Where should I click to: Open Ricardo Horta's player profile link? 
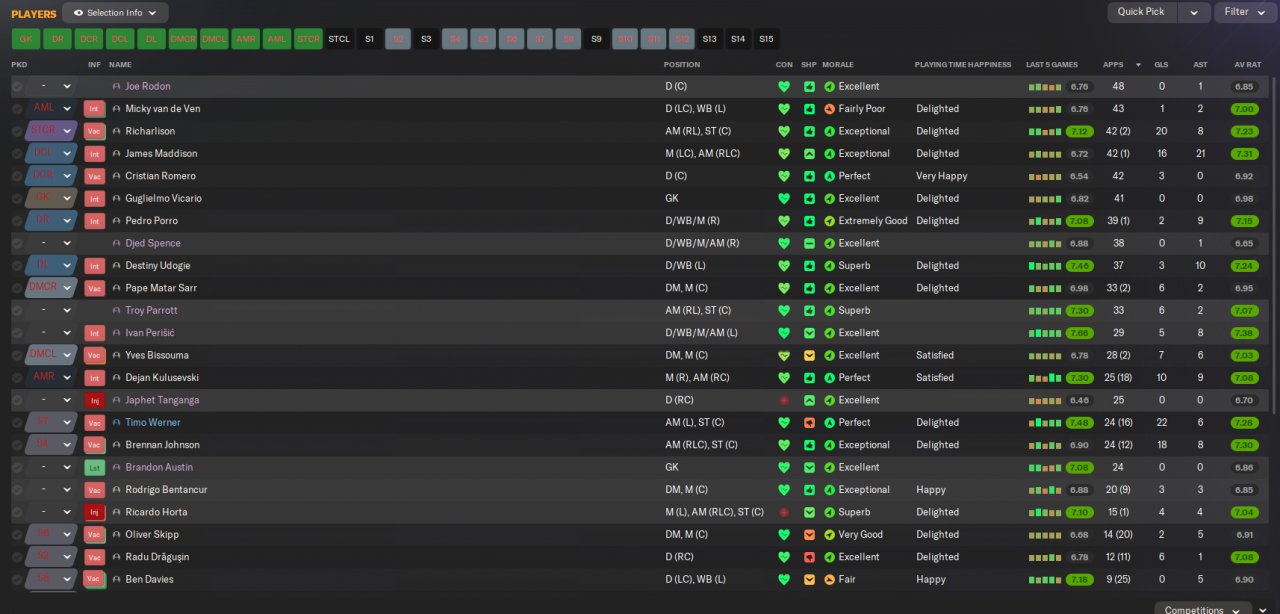(x=156, y=512)
